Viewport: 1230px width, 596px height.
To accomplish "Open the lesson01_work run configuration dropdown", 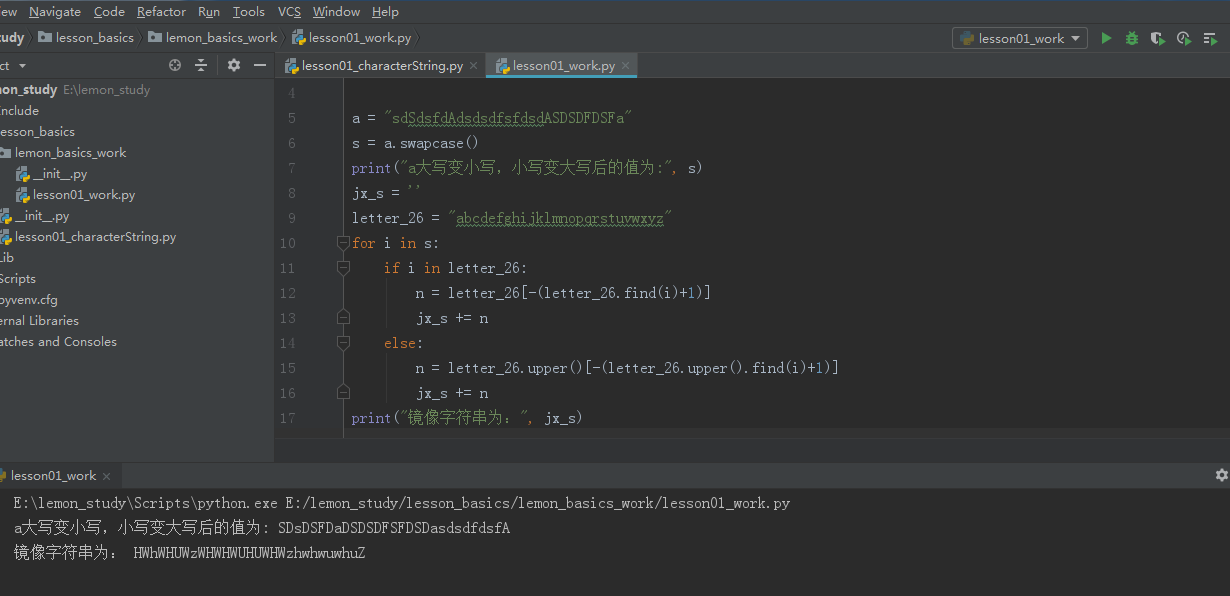I will (1020, 38).
